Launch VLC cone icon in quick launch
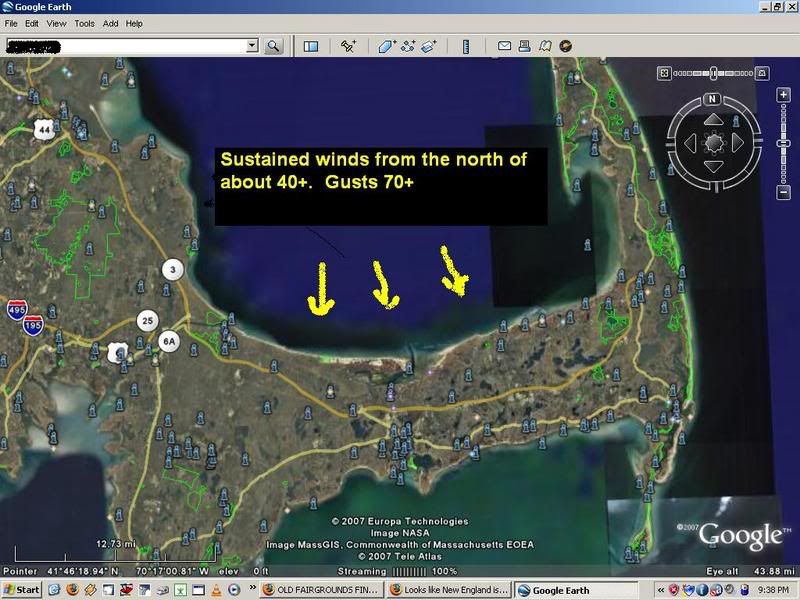The width and height of the screenshot is (800, 600). click(x=216, y=590)
